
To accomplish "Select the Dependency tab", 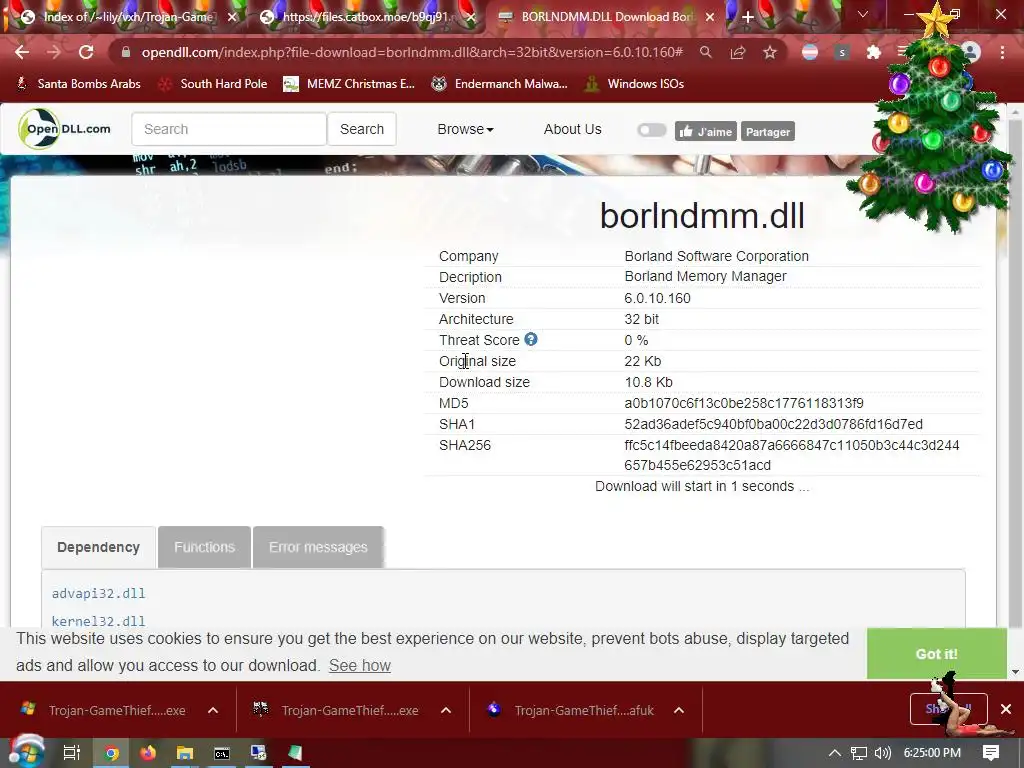I will [99, 547].
